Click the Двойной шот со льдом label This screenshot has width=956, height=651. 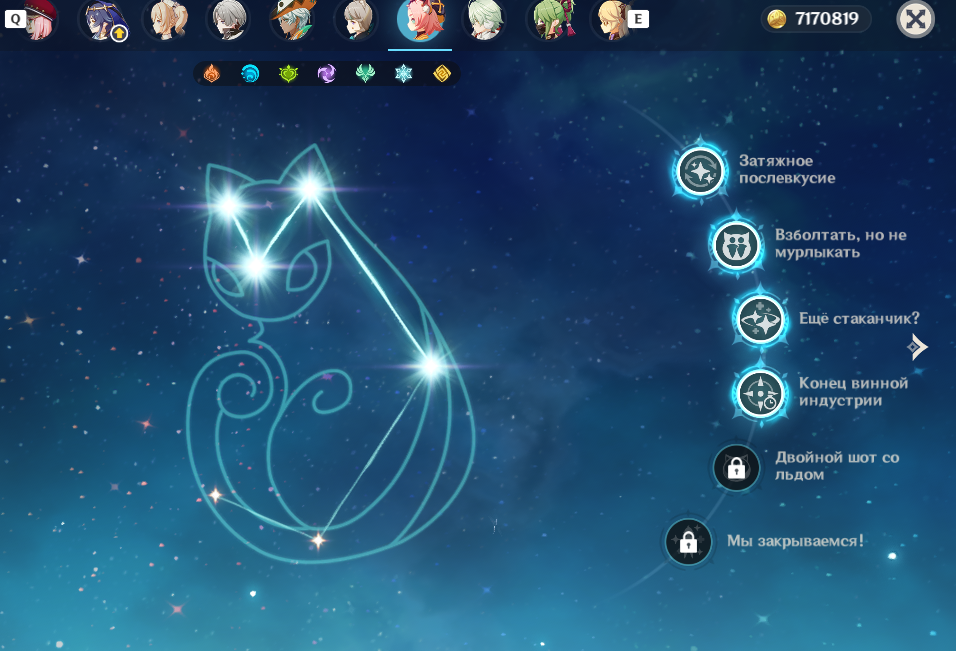[x=837, y=466]
